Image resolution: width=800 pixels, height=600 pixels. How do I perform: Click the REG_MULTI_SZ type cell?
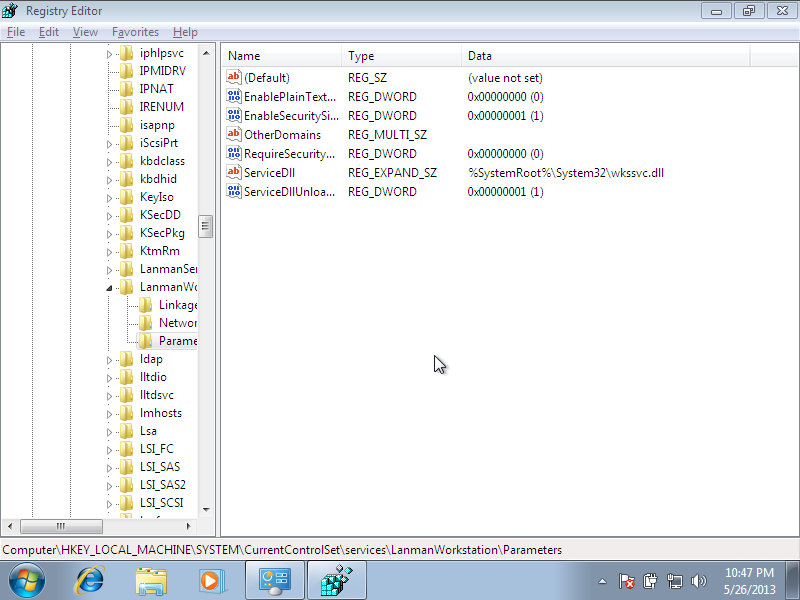click(387, 135)
